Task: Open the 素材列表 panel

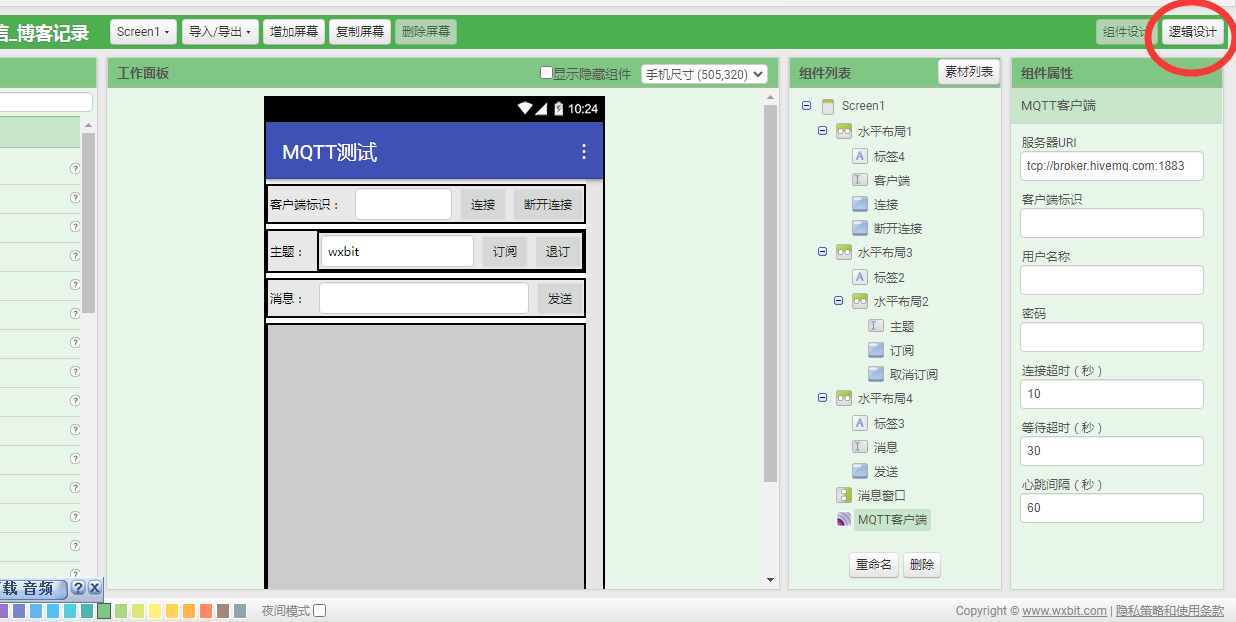Action: pyautogui.click(x=969, y=72)
